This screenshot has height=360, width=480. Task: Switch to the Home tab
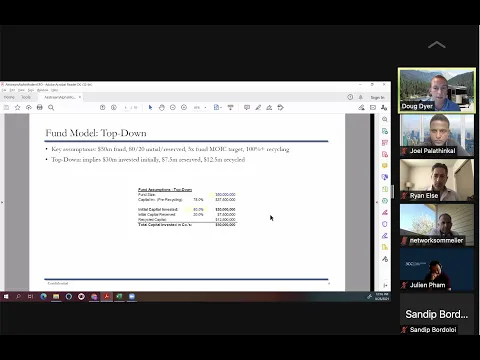9,97
